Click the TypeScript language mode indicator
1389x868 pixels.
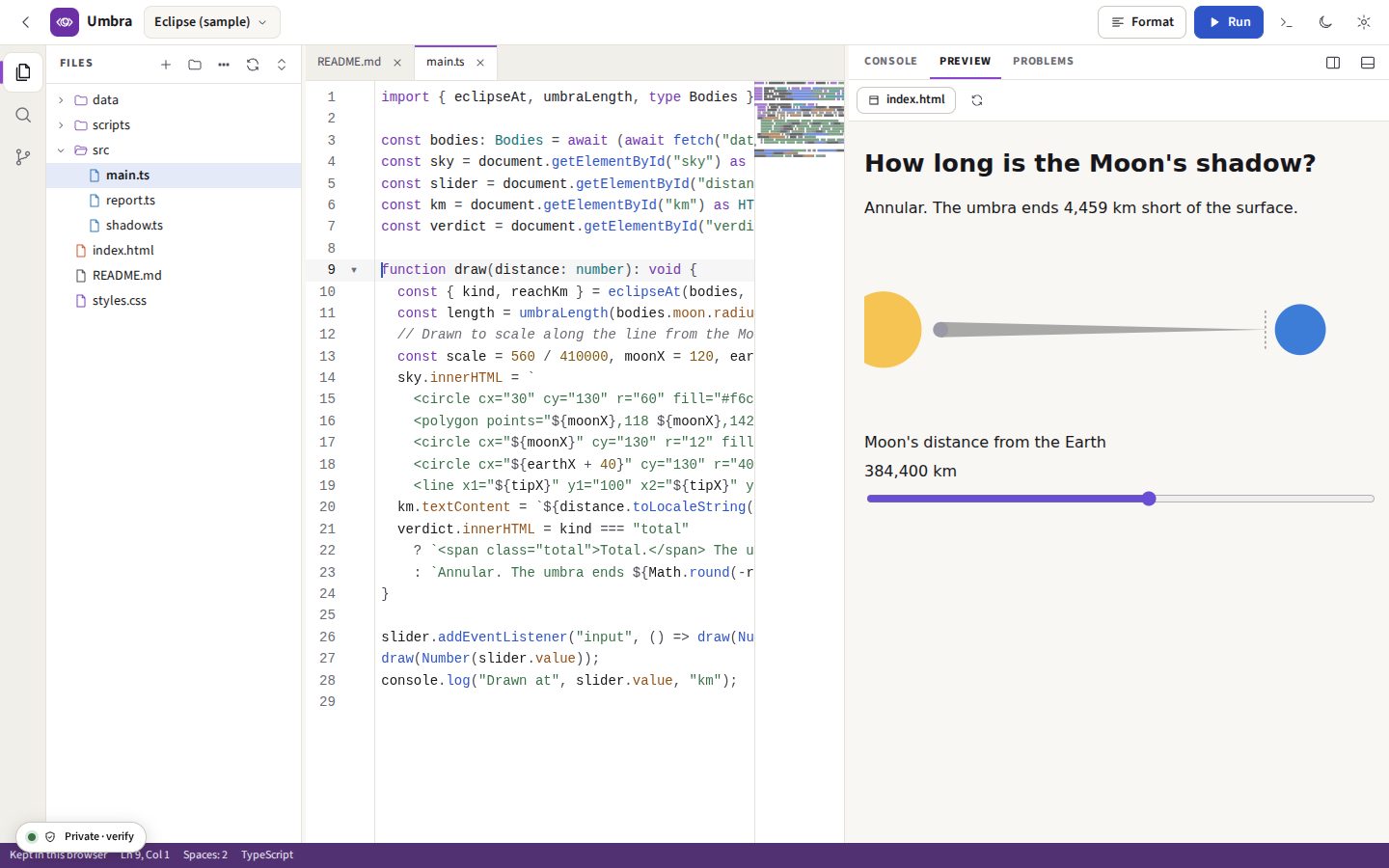[267, 854]
